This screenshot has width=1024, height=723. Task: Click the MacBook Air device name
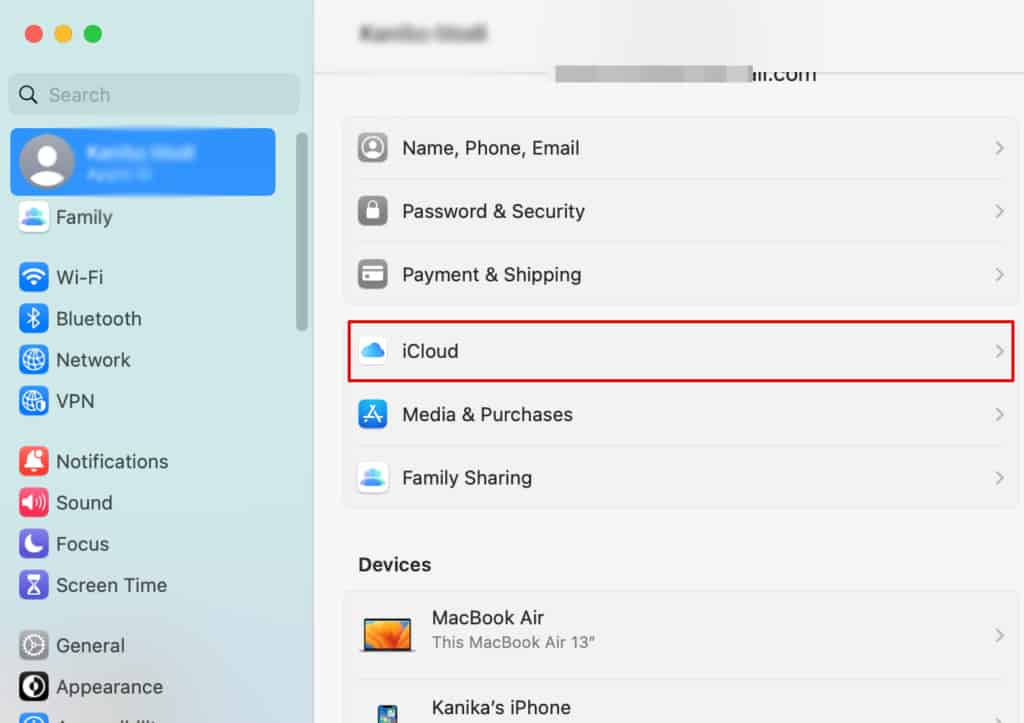click(488, 618)
